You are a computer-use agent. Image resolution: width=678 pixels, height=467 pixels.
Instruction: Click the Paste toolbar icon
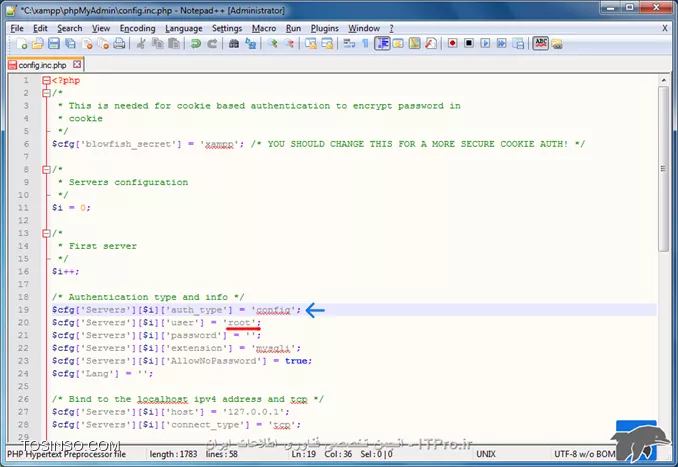tap(174, 44)
